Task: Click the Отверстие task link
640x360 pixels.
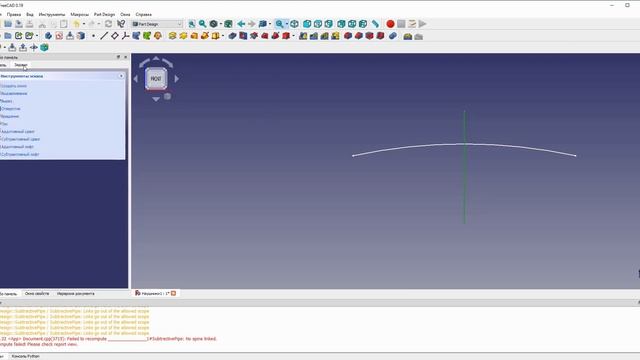Action: [11, 109]
